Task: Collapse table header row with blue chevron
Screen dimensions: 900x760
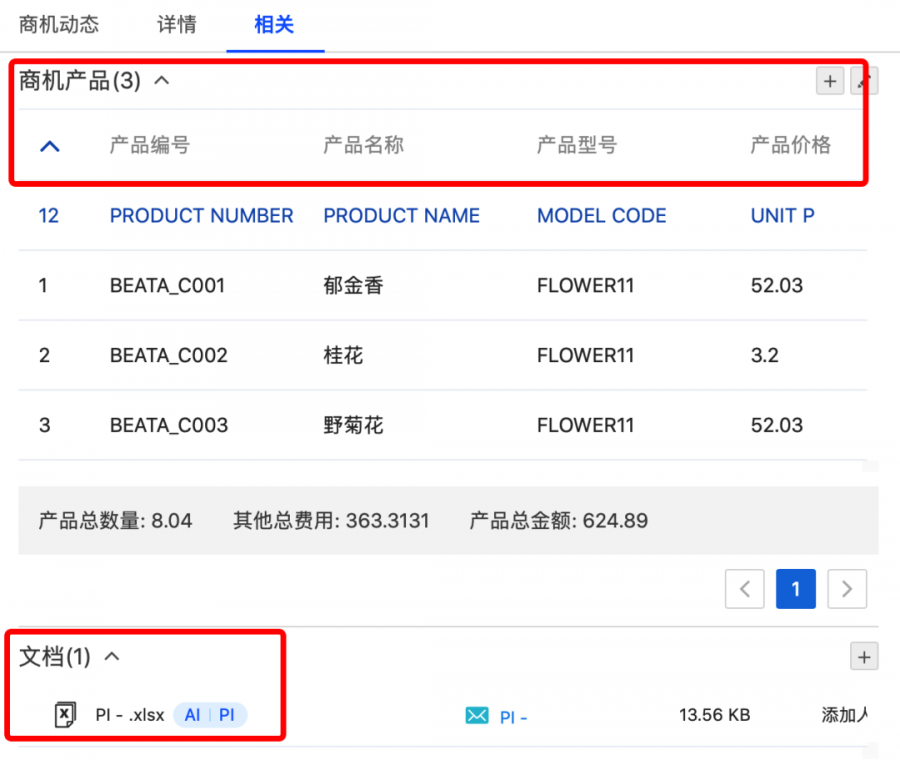Action: click(50, 146)
